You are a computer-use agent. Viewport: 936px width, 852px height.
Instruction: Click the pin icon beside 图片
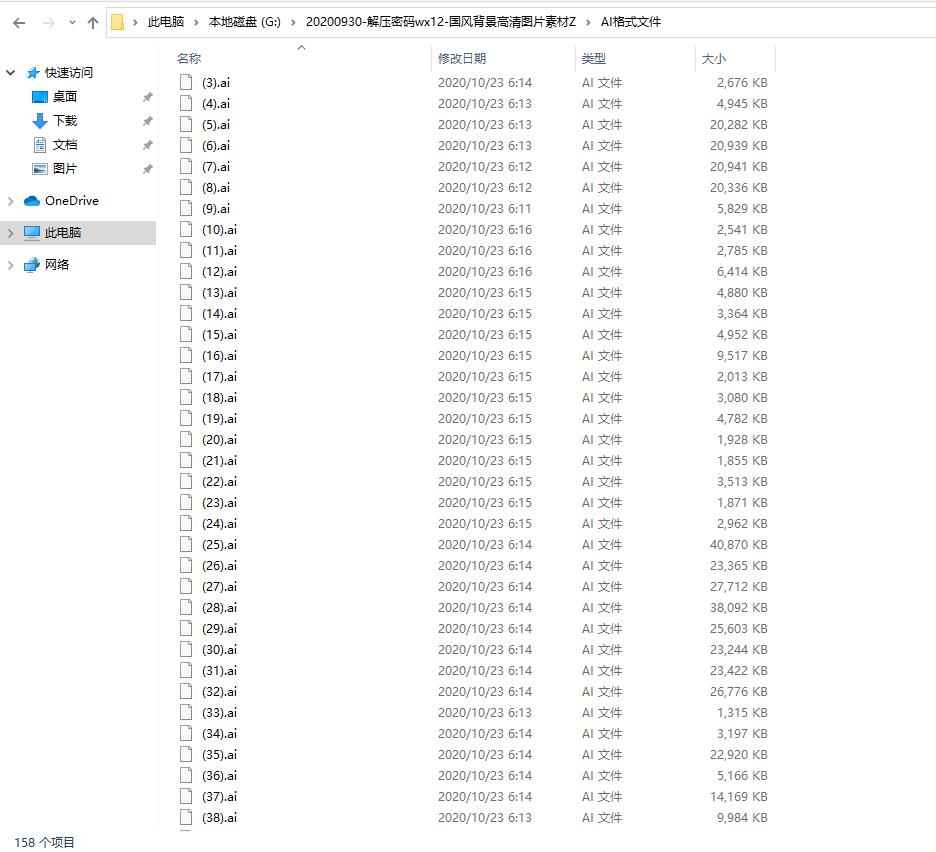click(147, 169)
